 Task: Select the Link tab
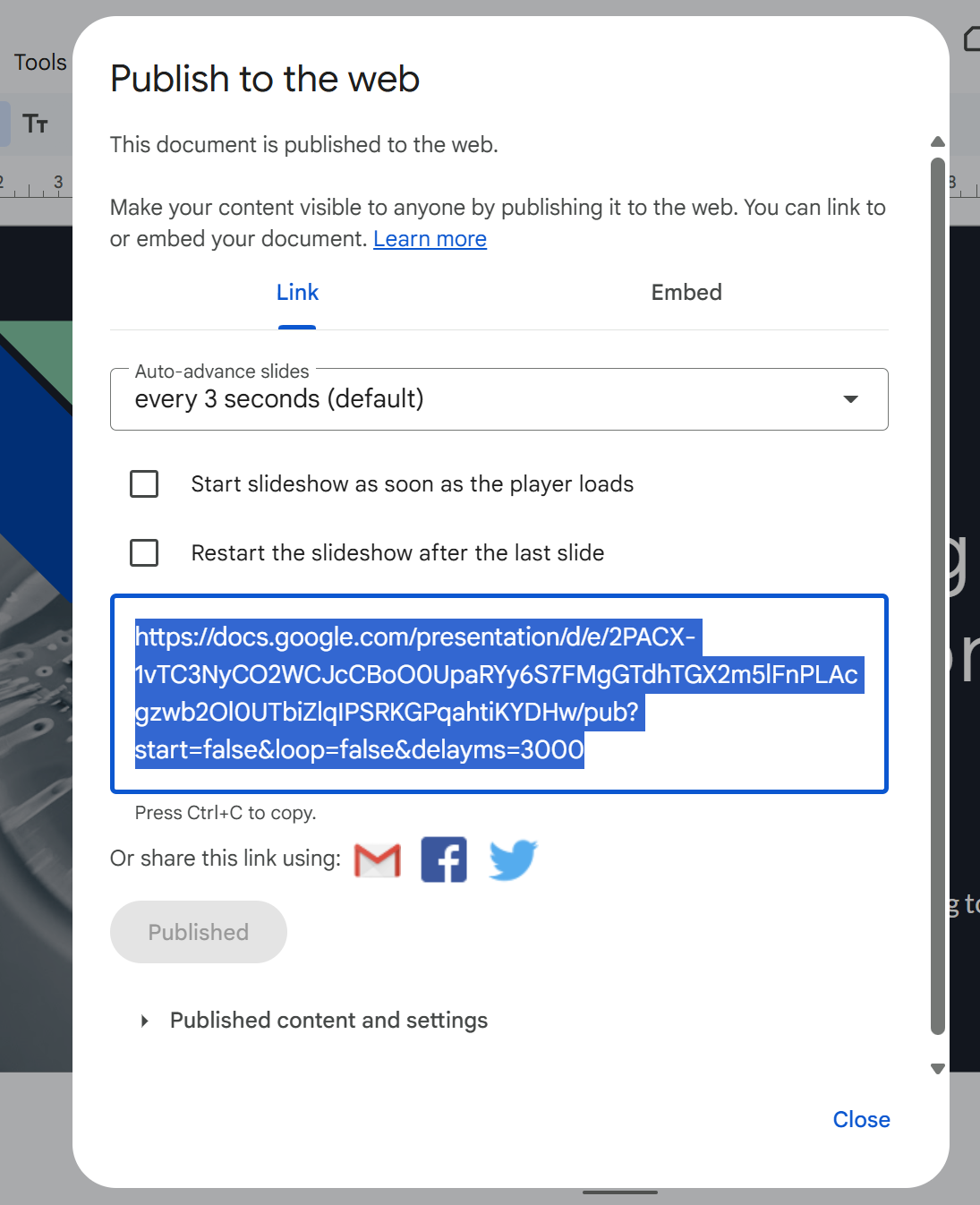297,293
